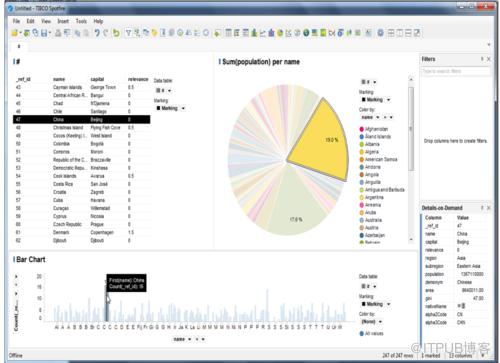Insert a Bar Chart visualization icon
The image size is (500, 363).
point(254,33)
